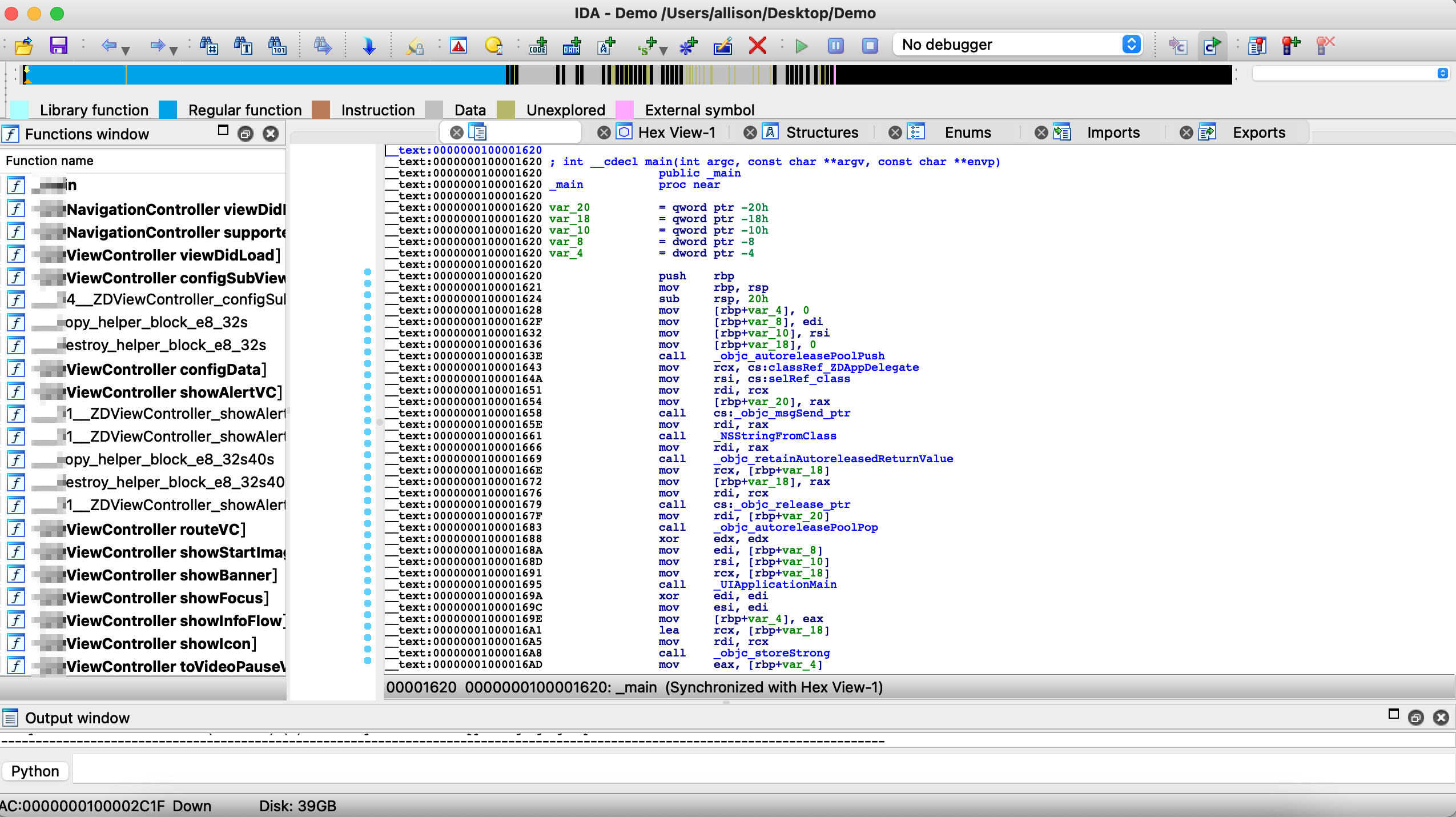Click the search for text binoculars icon
1456x817 pixels.
coord(243,45)
